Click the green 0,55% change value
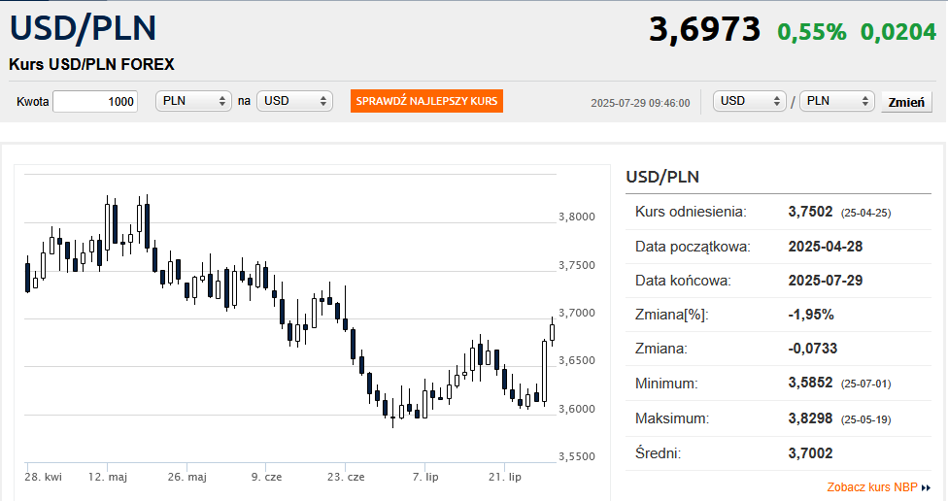The image size is (948, 501). (x=811, y=31)
